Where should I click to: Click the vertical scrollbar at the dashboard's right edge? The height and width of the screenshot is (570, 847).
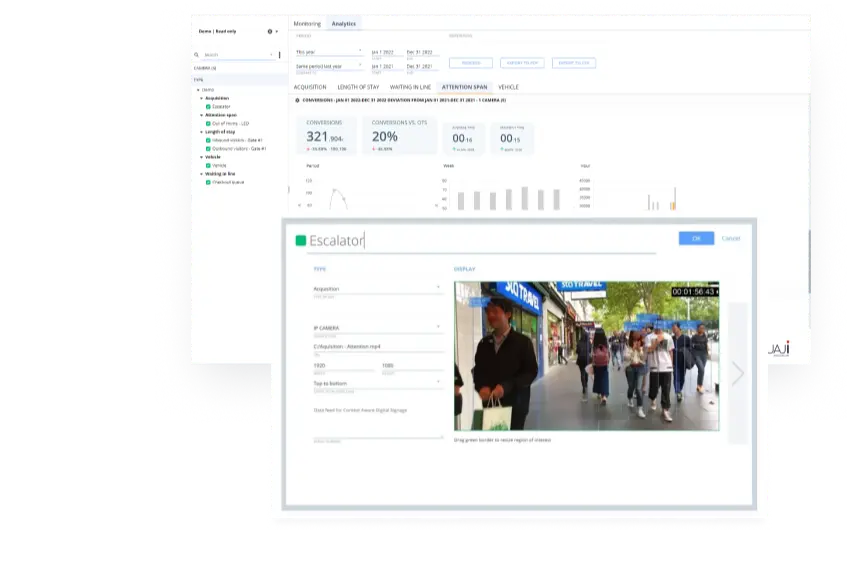pyautogui.click(x=809, y=261)
